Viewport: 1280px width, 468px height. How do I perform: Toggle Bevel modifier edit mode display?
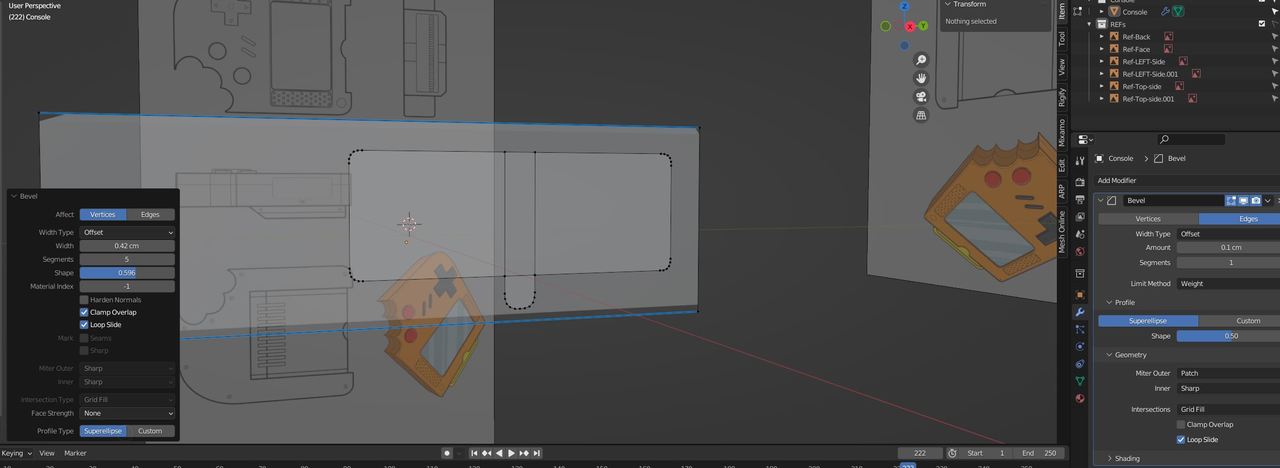1232,200
